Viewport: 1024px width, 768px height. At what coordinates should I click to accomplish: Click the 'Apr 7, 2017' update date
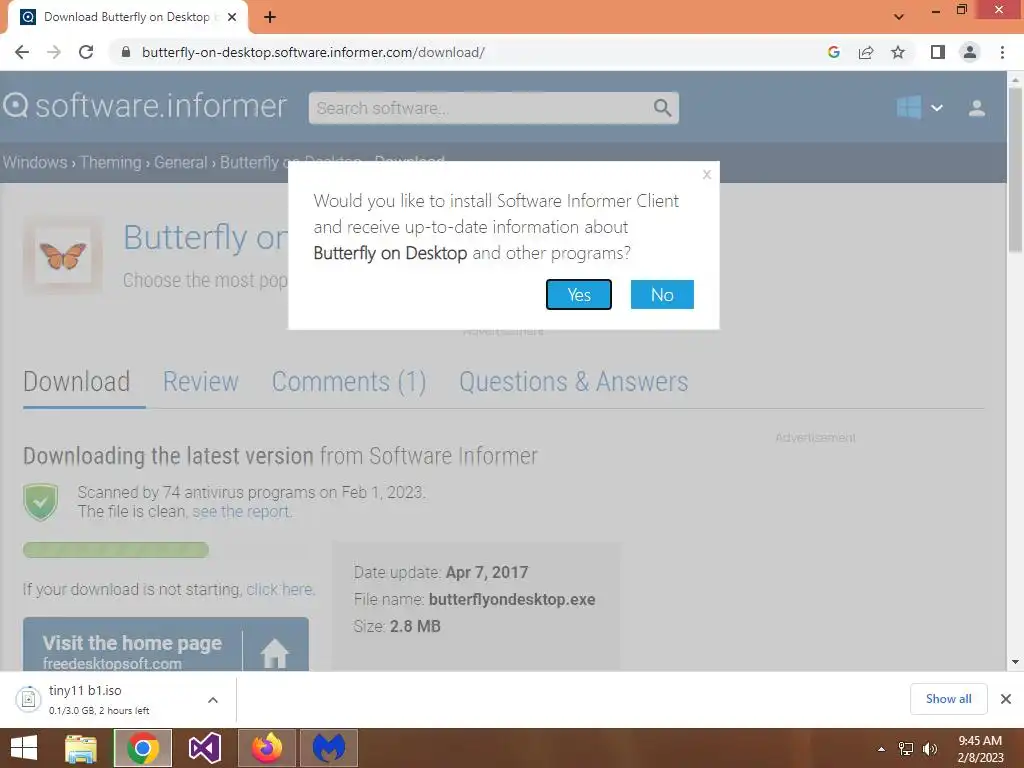(487, 572)
